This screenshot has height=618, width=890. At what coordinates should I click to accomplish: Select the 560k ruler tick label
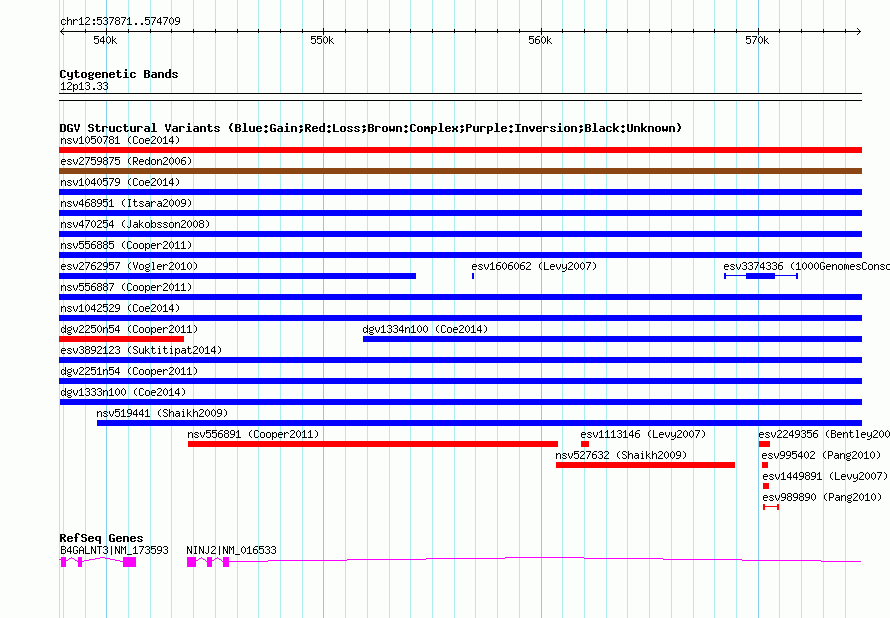[540, 40]
